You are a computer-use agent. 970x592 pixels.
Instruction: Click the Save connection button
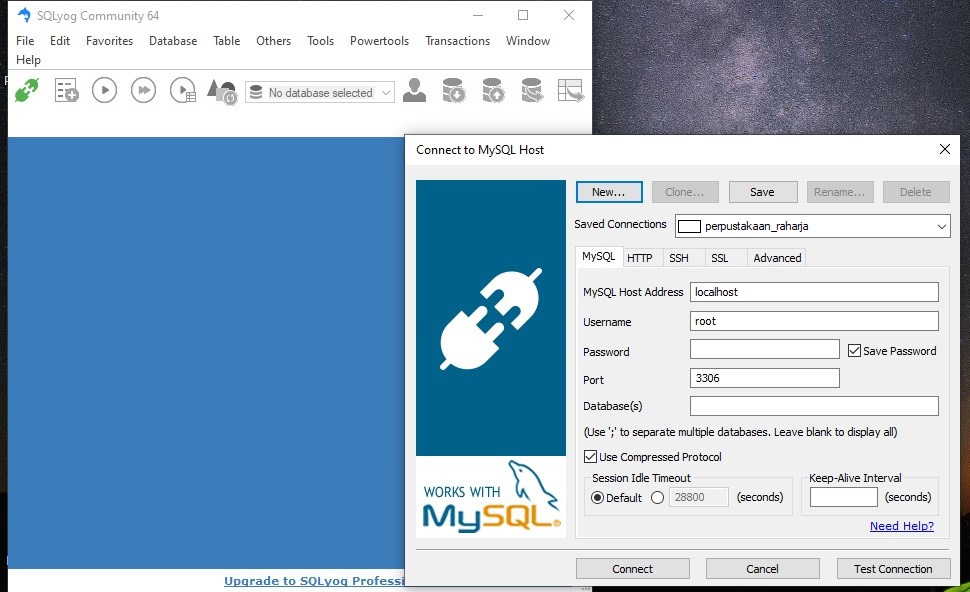click(762, 192)
